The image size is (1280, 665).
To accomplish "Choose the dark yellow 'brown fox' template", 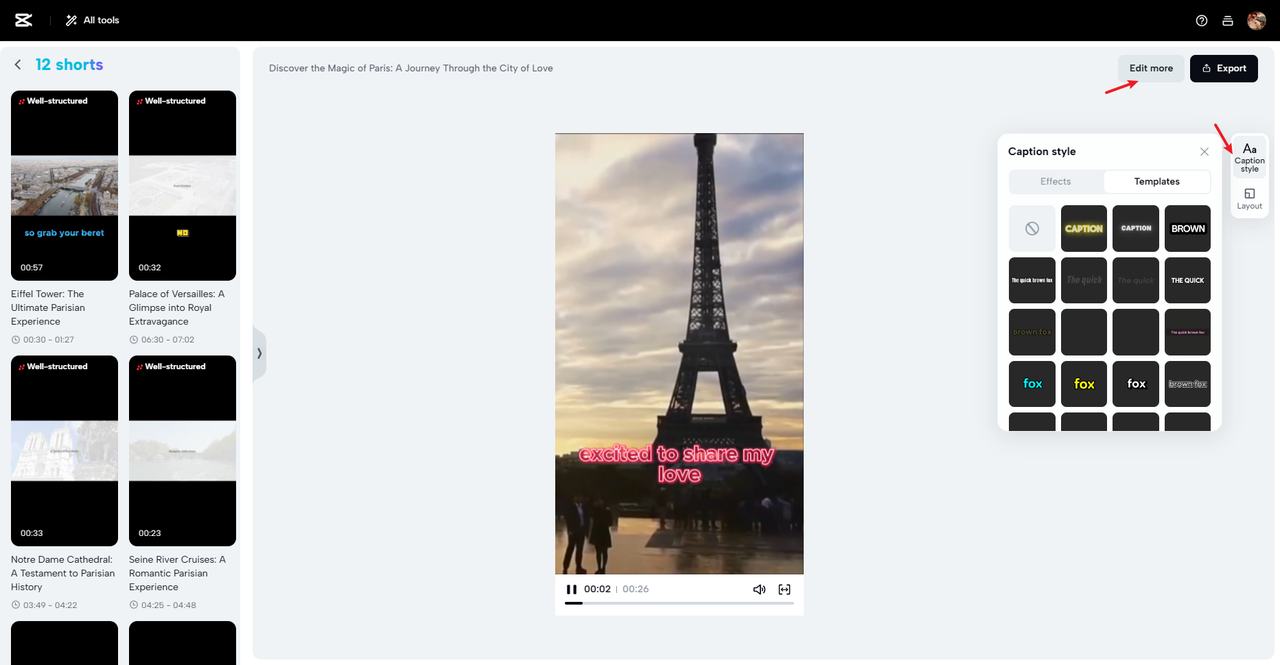I will click(x=1032, y=332).
